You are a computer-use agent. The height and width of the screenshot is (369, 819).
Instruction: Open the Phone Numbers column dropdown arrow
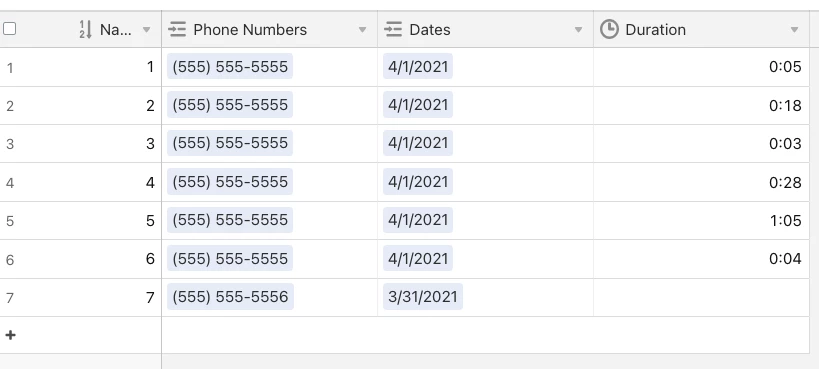[362, 30]
